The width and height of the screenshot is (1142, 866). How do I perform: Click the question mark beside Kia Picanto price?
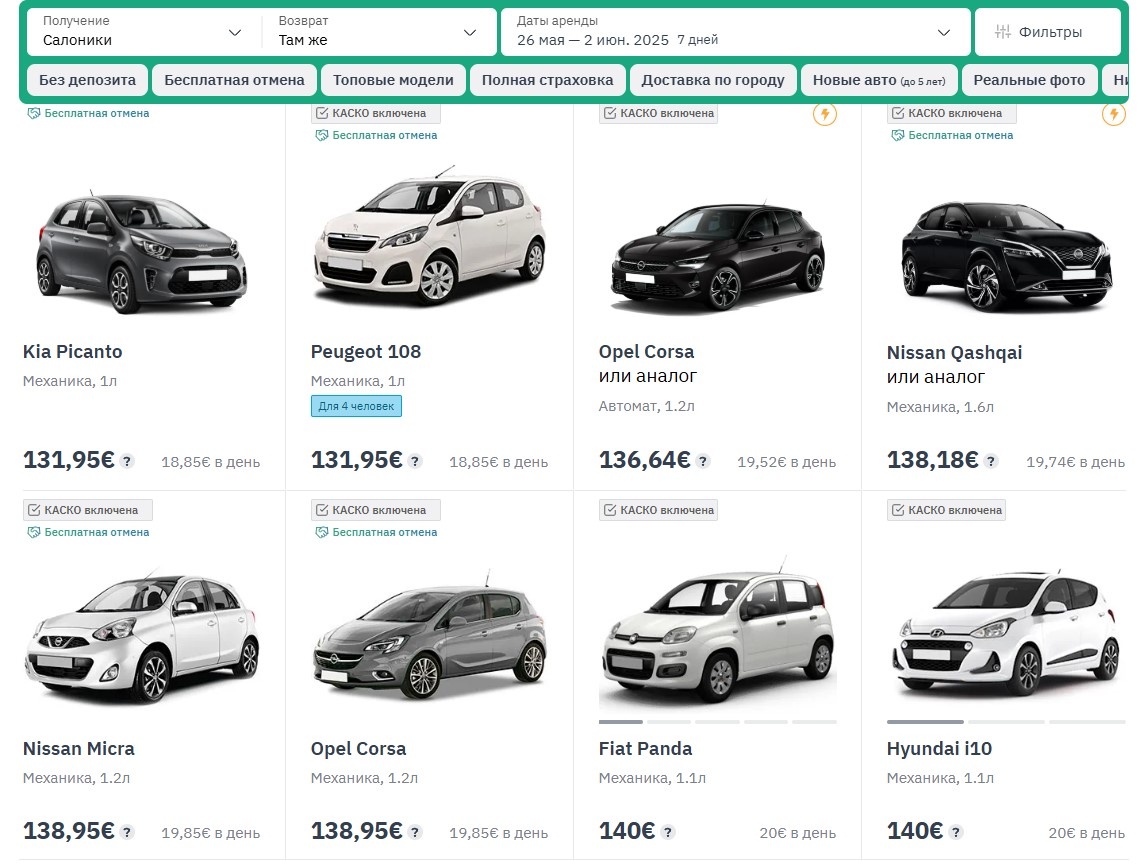[128, 461]
